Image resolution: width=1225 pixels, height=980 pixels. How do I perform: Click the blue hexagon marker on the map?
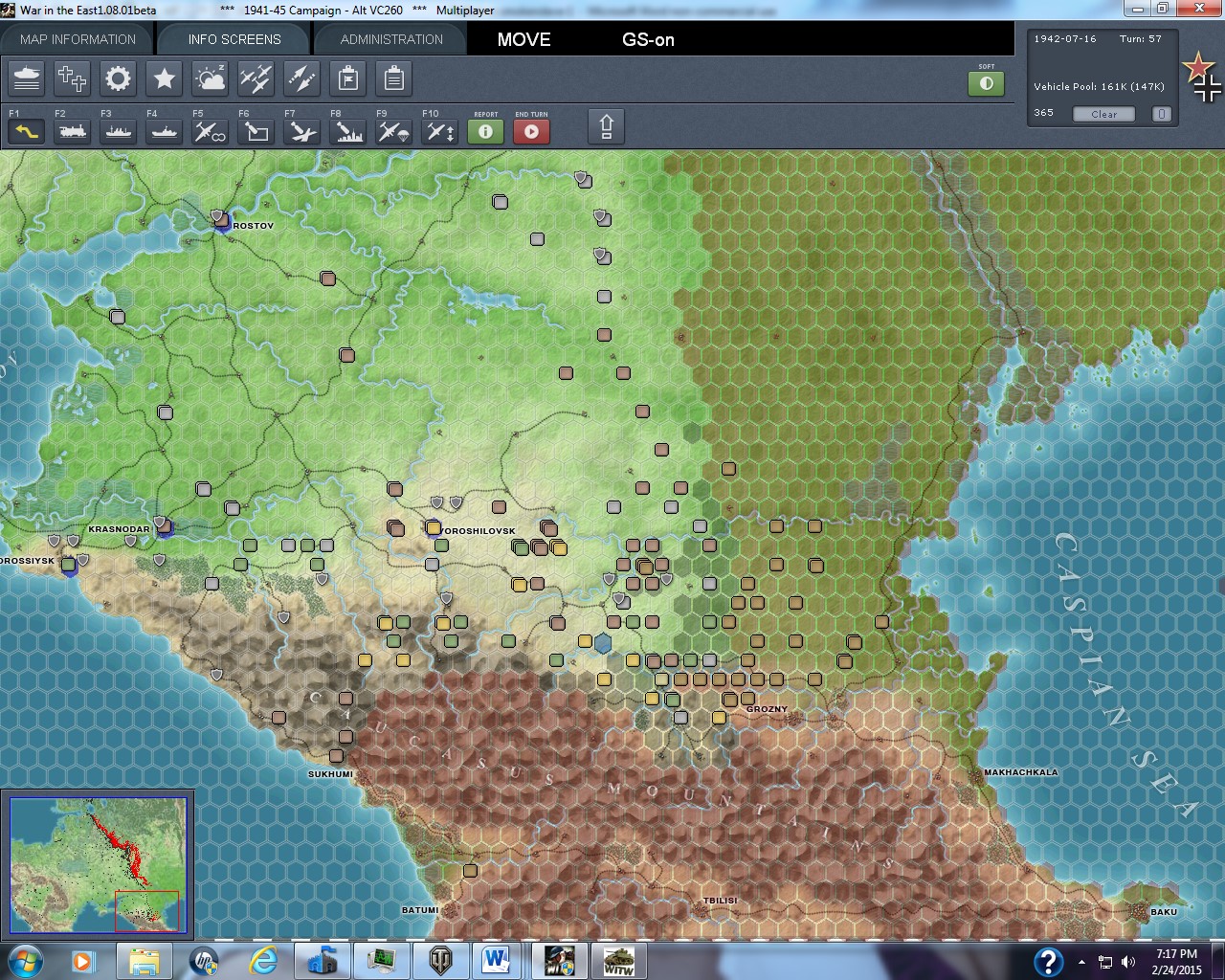[603, 643]
